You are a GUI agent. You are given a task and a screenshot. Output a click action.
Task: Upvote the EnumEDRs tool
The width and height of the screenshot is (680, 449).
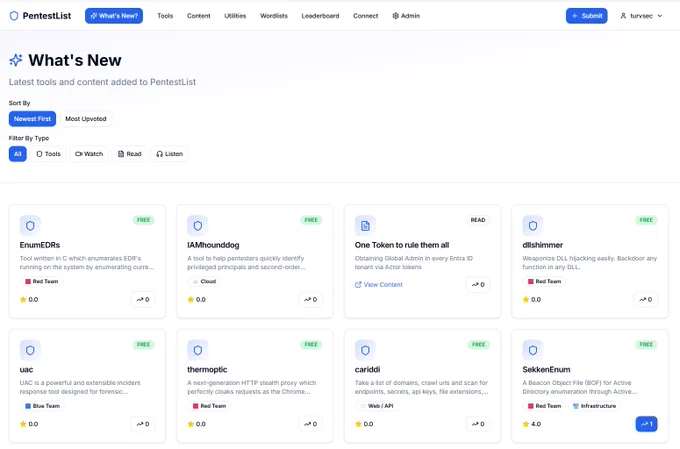coord(143,299)
